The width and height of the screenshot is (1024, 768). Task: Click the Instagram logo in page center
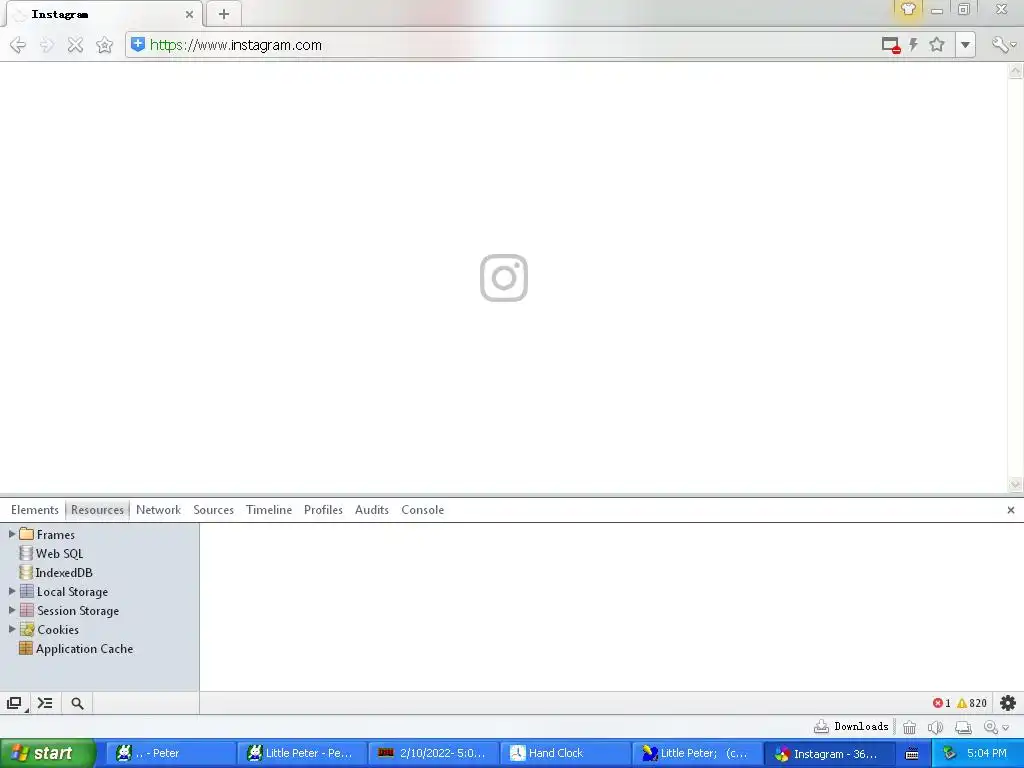click(x=504, y=278)
